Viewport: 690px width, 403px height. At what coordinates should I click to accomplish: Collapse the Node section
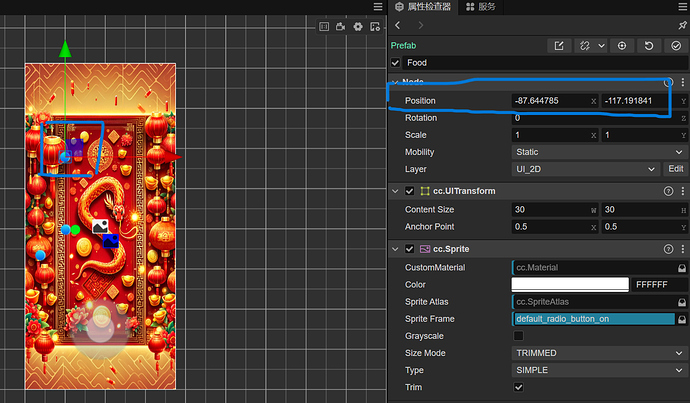tap(395, 82)
